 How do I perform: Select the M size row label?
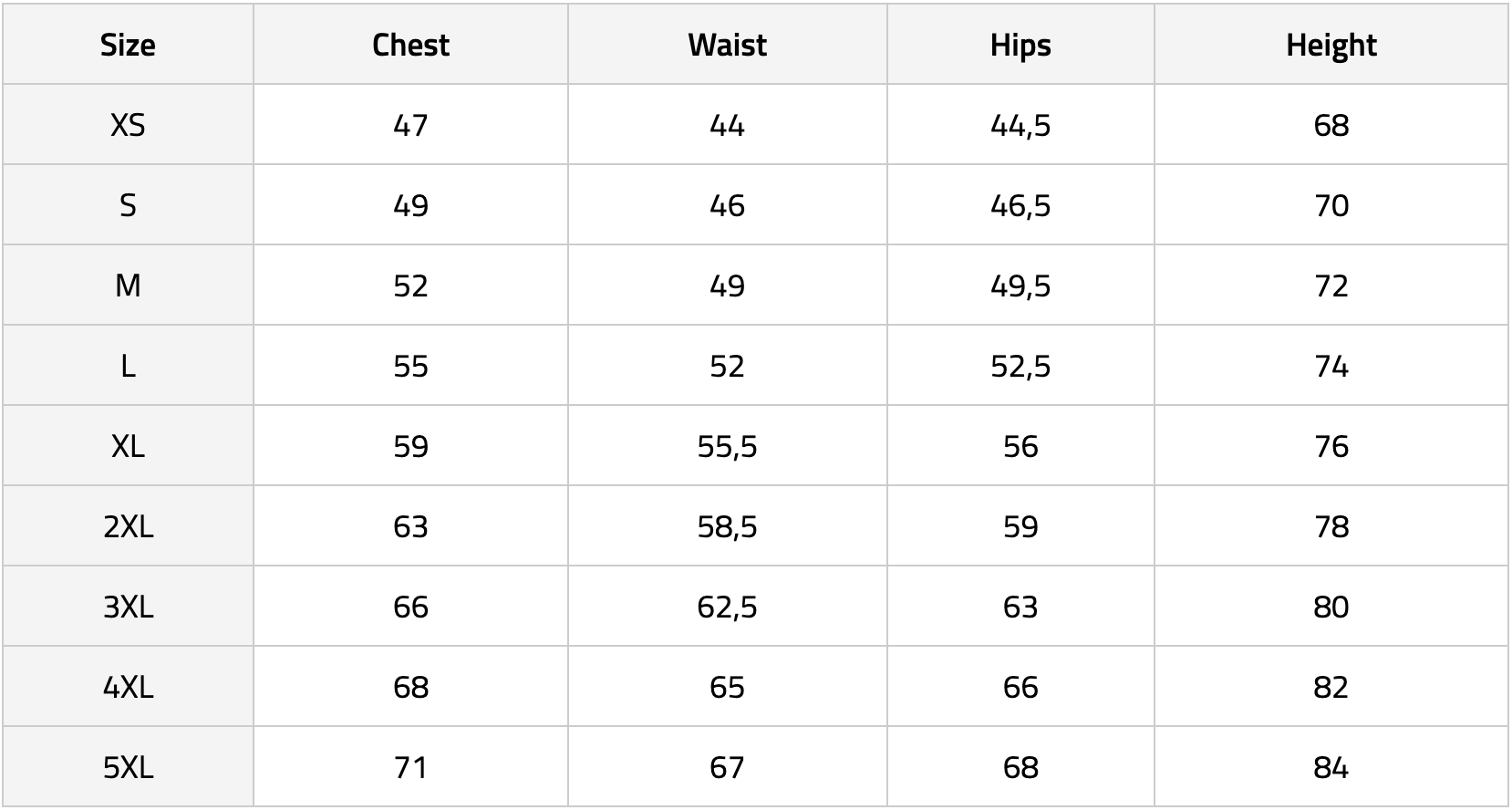point(128,286)
